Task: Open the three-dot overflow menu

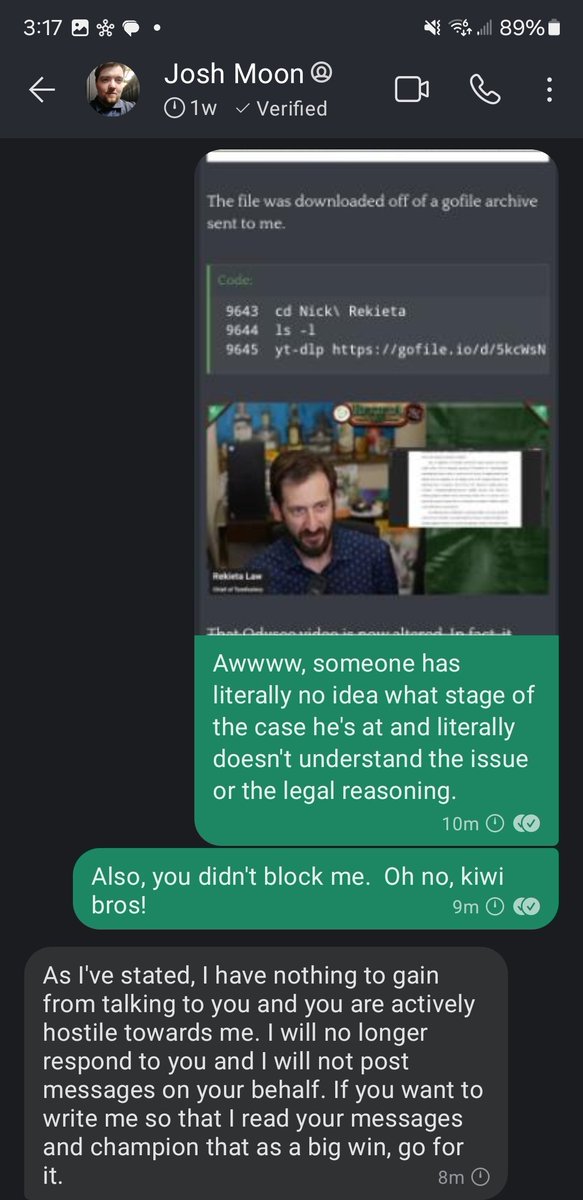Action: tap(549, 90)
